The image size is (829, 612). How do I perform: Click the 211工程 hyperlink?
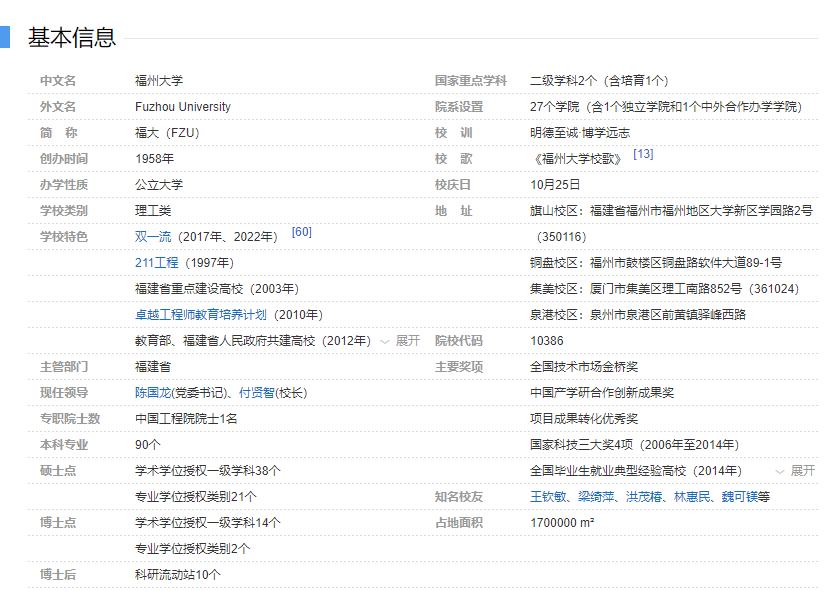click(156, 263)
